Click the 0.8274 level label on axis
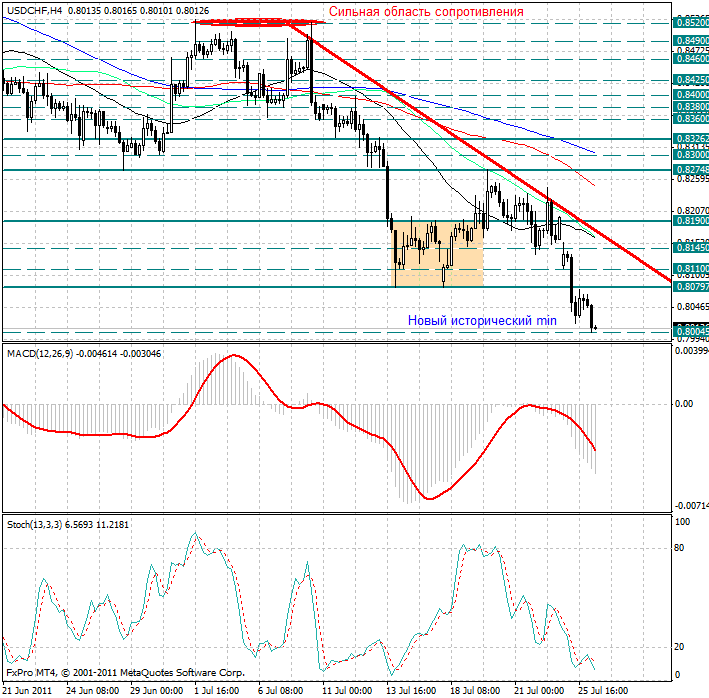The height and width of the screenshot is (698, 709). [x=691, y=171]
